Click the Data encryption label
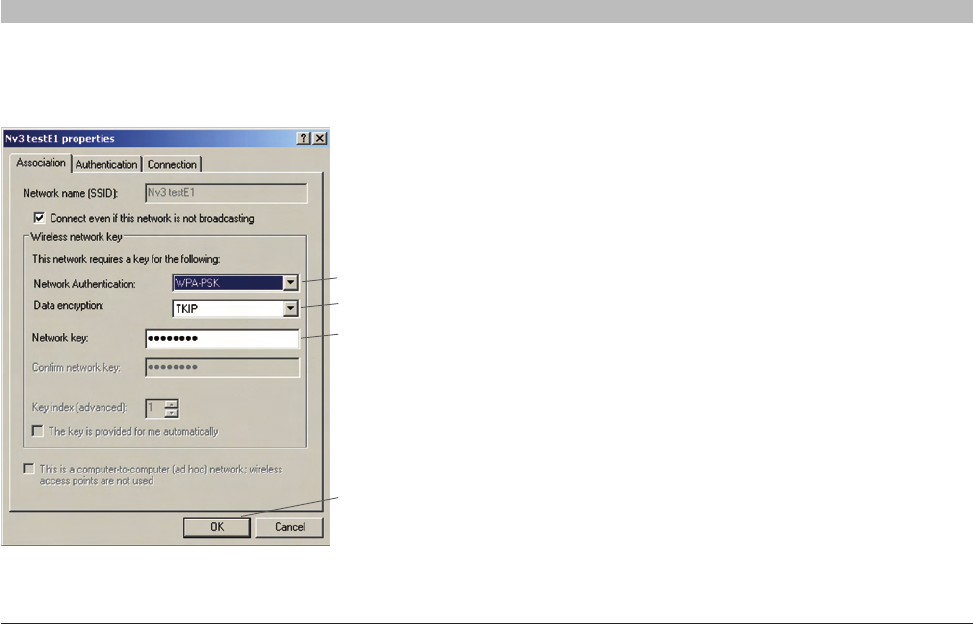The width and height of the screenshot is (973, 624). pyautogui.click(x=68, y=306)
